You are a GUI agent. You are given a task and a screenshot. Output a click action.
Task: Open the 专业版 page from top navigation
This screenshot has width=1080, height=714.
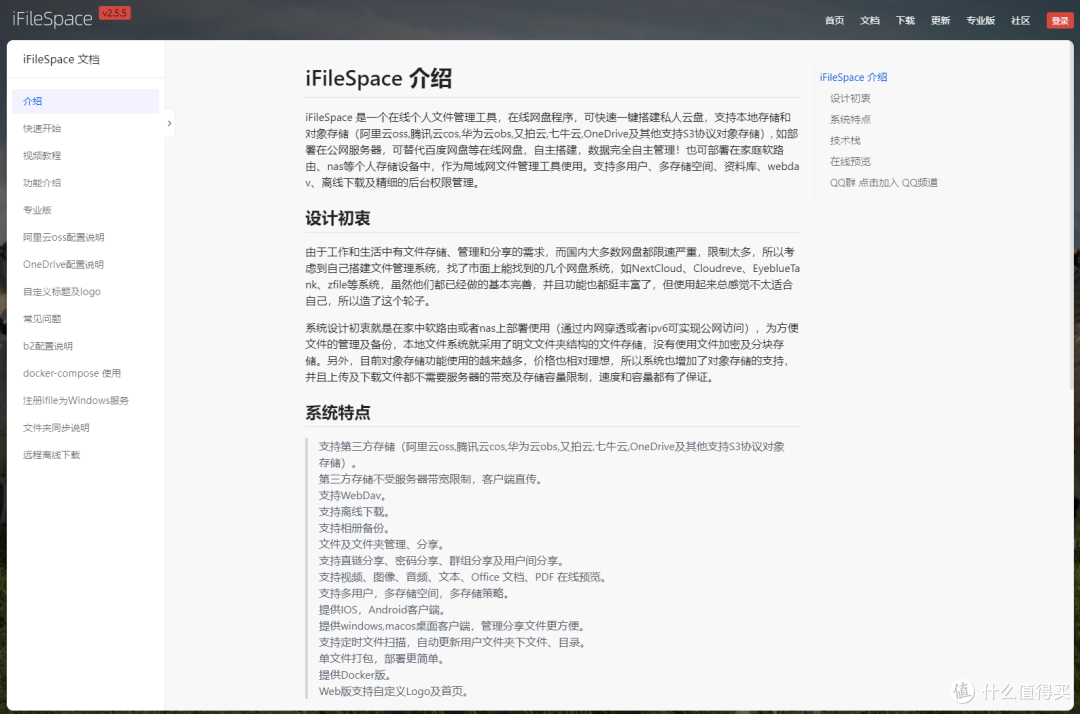[x=980, y=20]
